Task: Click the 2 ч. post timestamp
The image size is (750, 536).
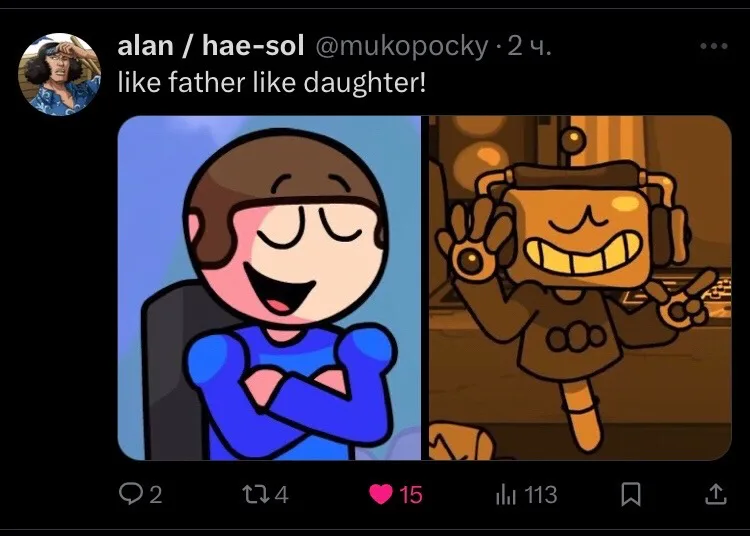Action: (529, 47)
